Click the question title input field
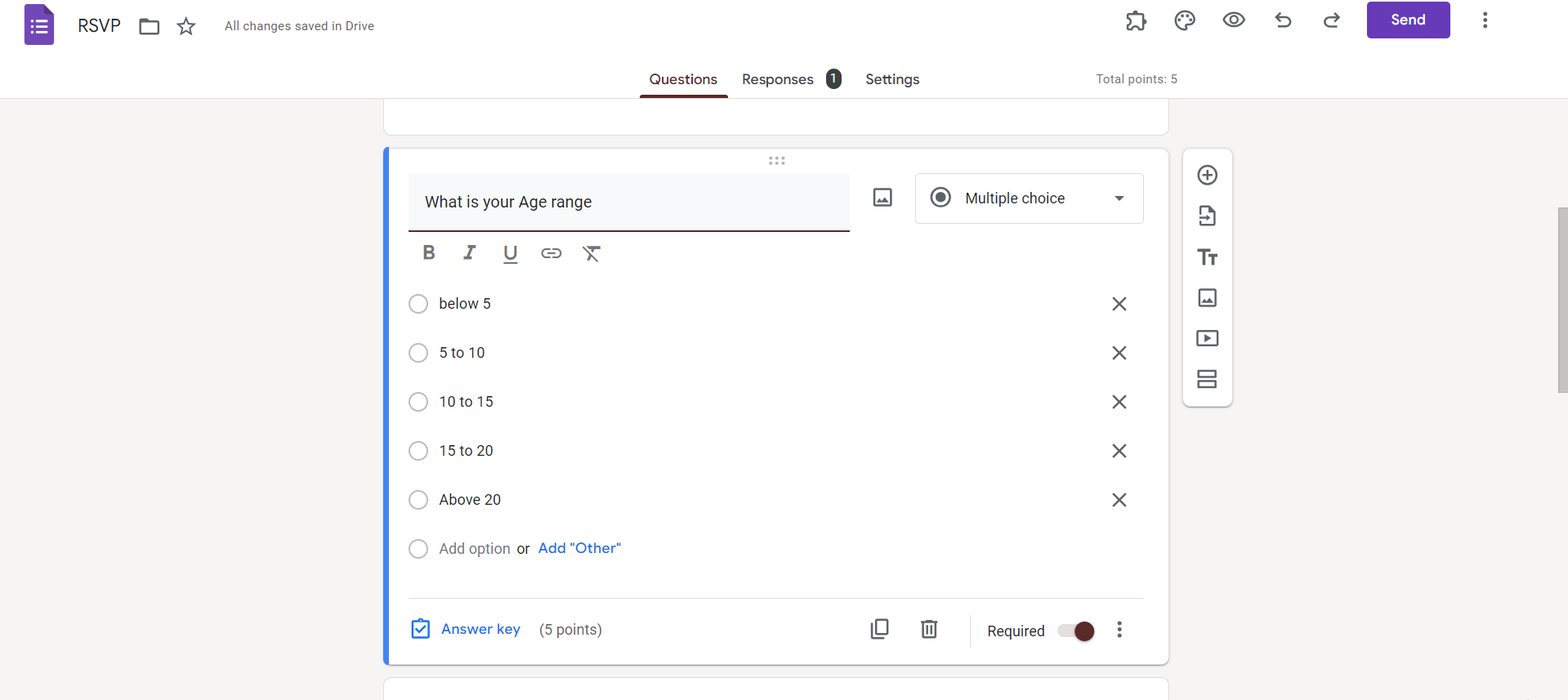Screen dimensions: 1568x700 628,202
